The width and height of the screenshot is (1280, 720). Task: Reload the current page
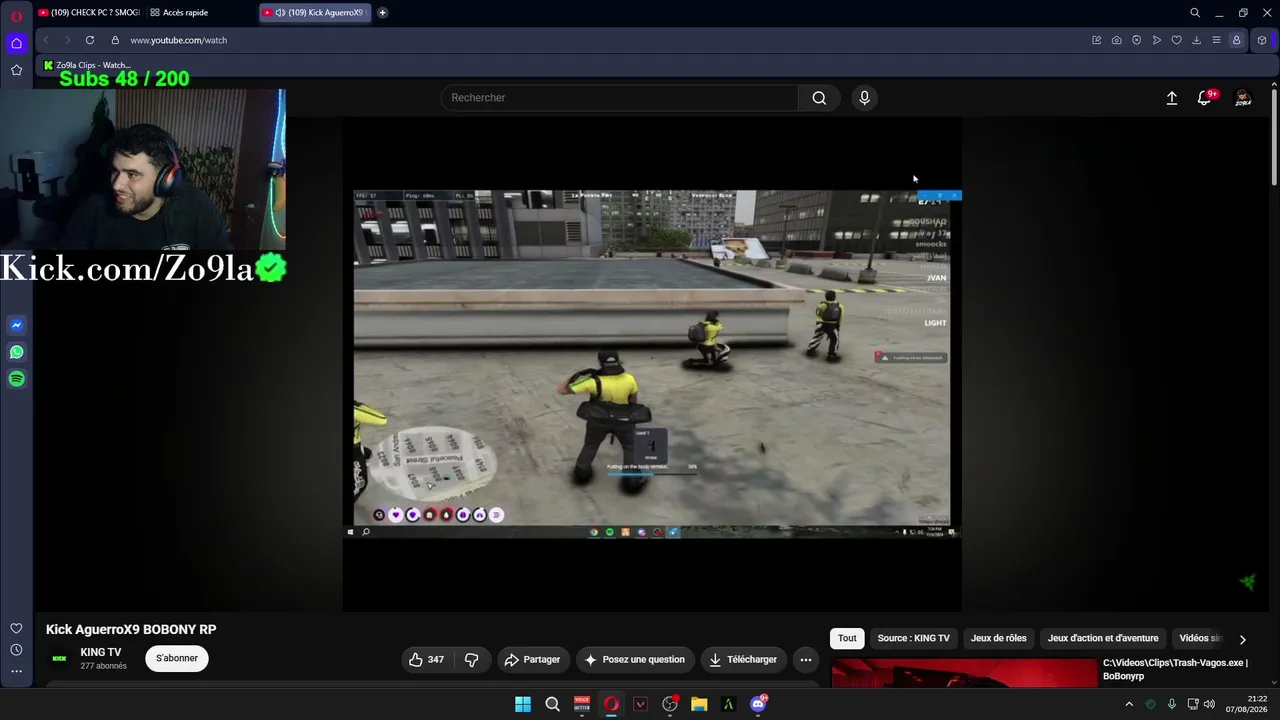click(x=90, y=40)
